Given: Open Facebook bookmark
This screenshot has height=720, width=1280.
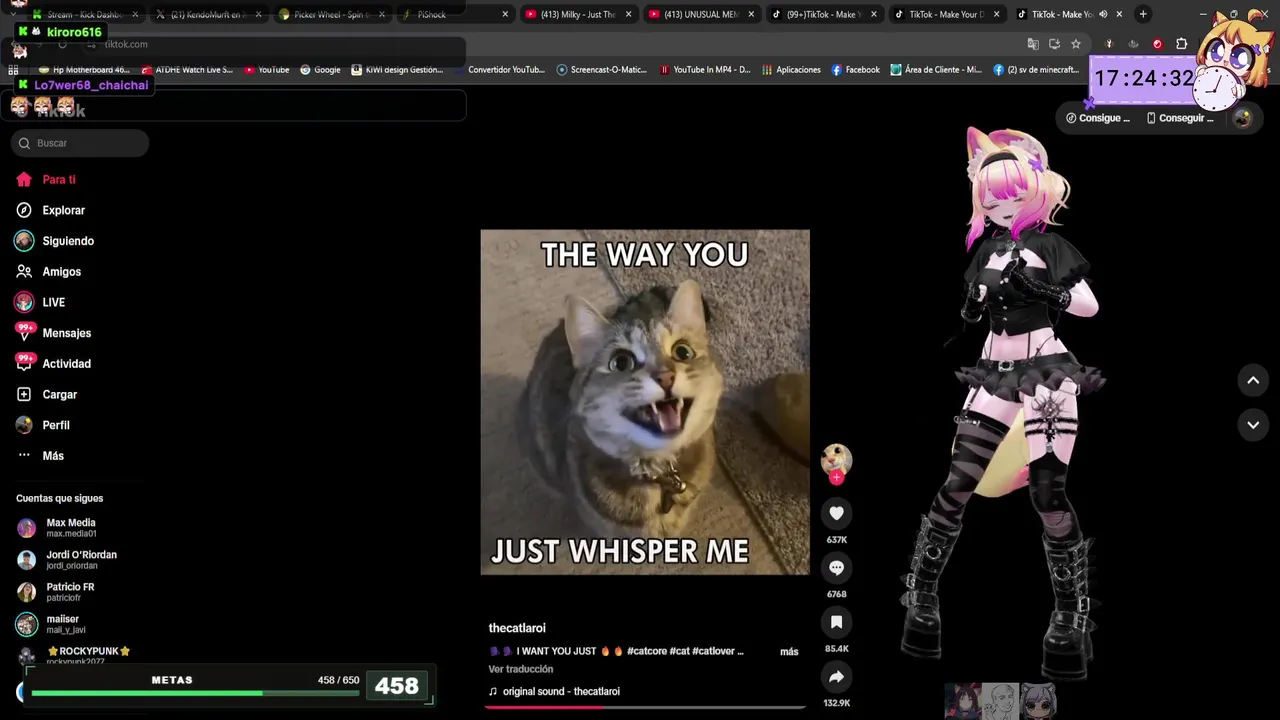Looking at the screenshot, I should pyautogui.click(x=855, y=70).
